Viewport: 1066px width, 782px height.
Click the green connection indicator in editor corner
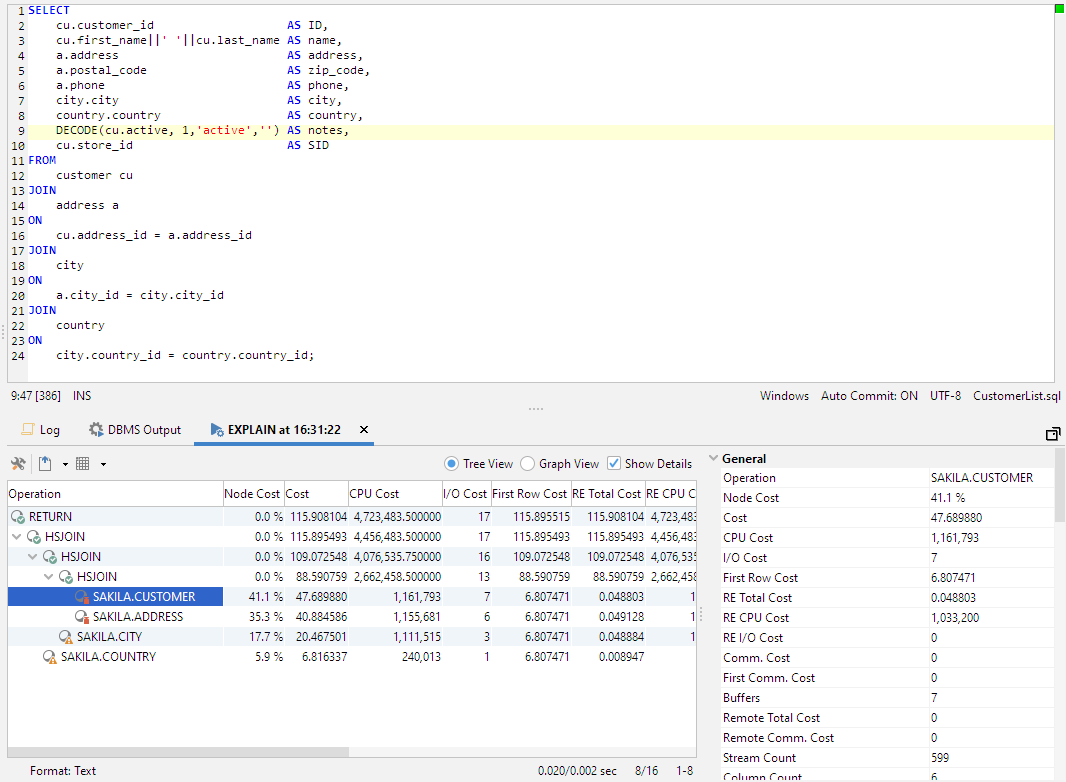1058,8
